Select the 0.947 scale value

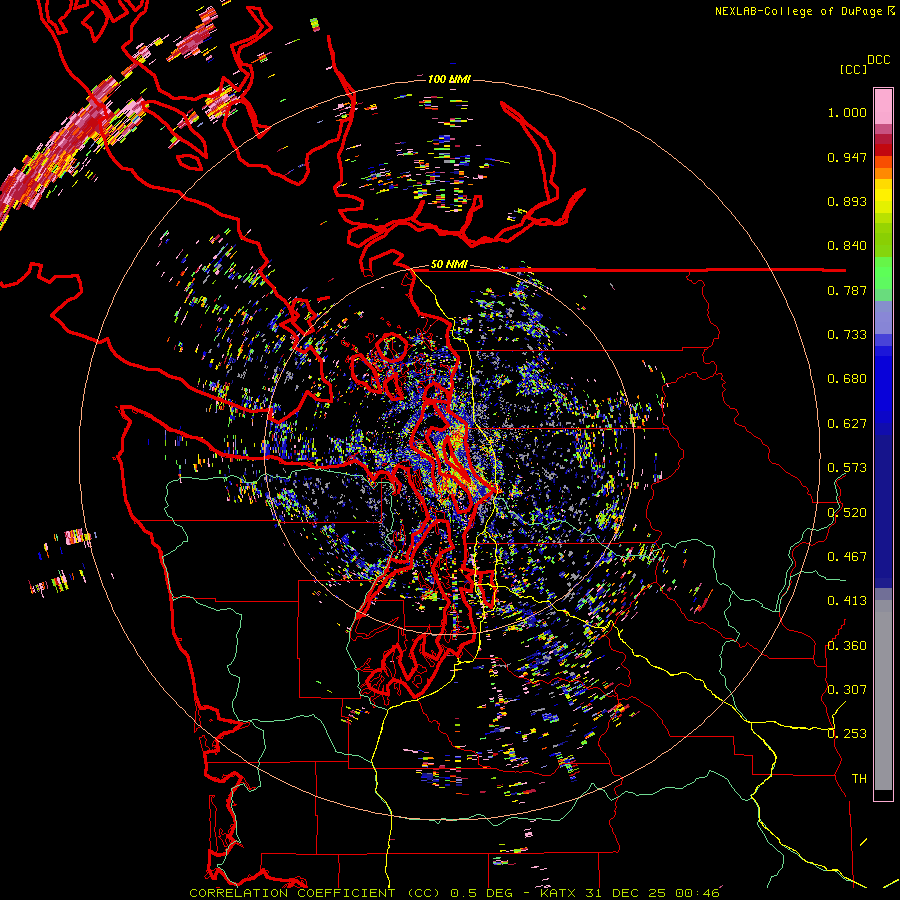click(847, 157)
